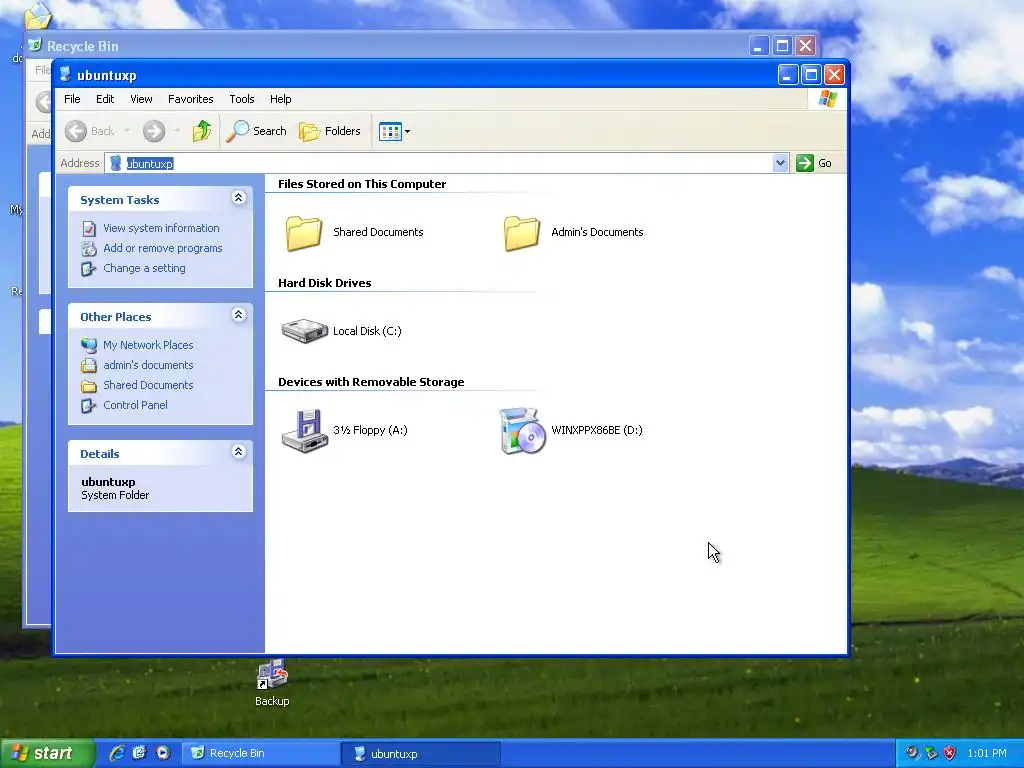The width and height of the screenshot is (1024, 768).
Task: Click the ubuntuxp taskbar button
Action: [x=421, y=753]
